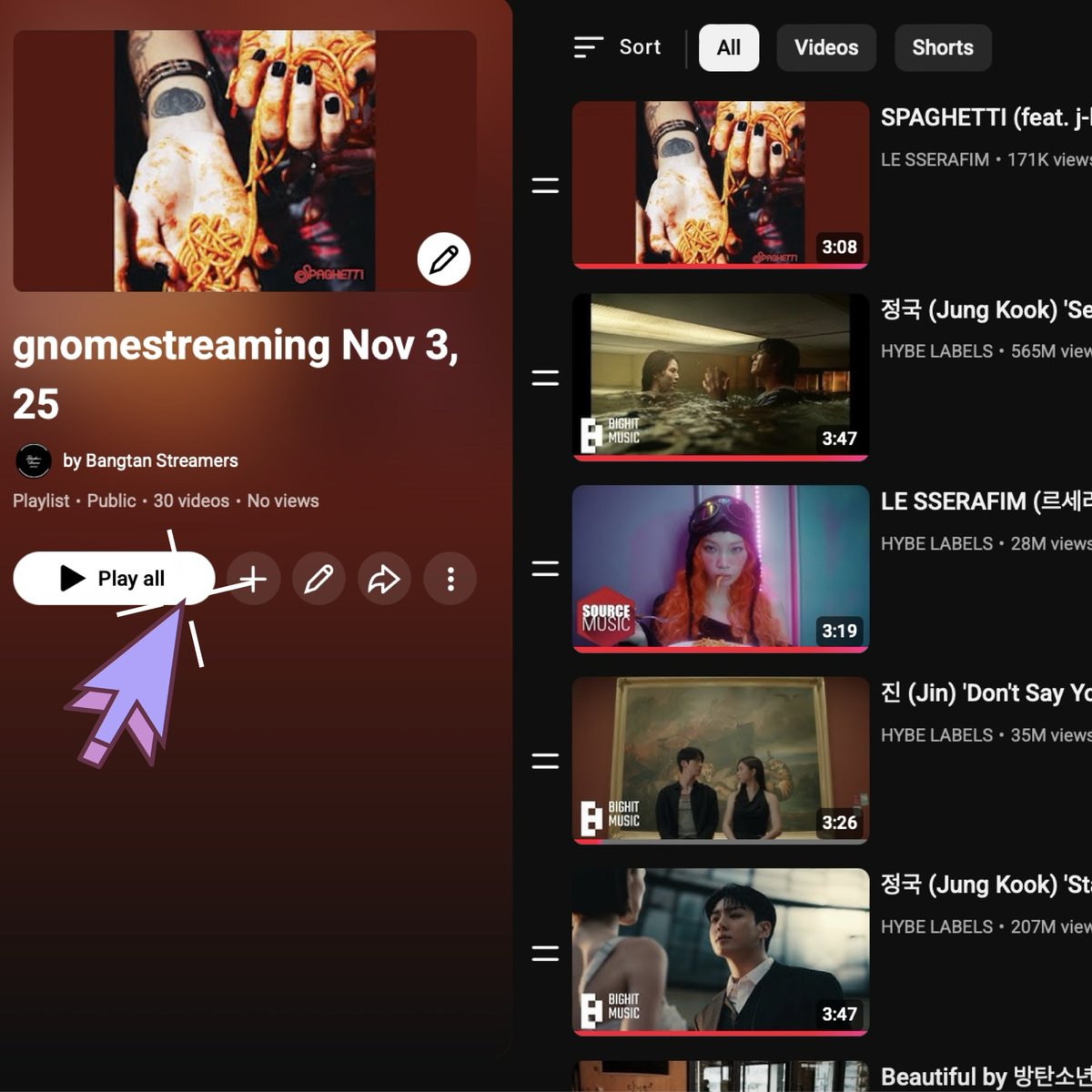Edit playlist using pencil icon beside plus
The height and width of the screenshot is (1092, 1092).
pos(318,578)
